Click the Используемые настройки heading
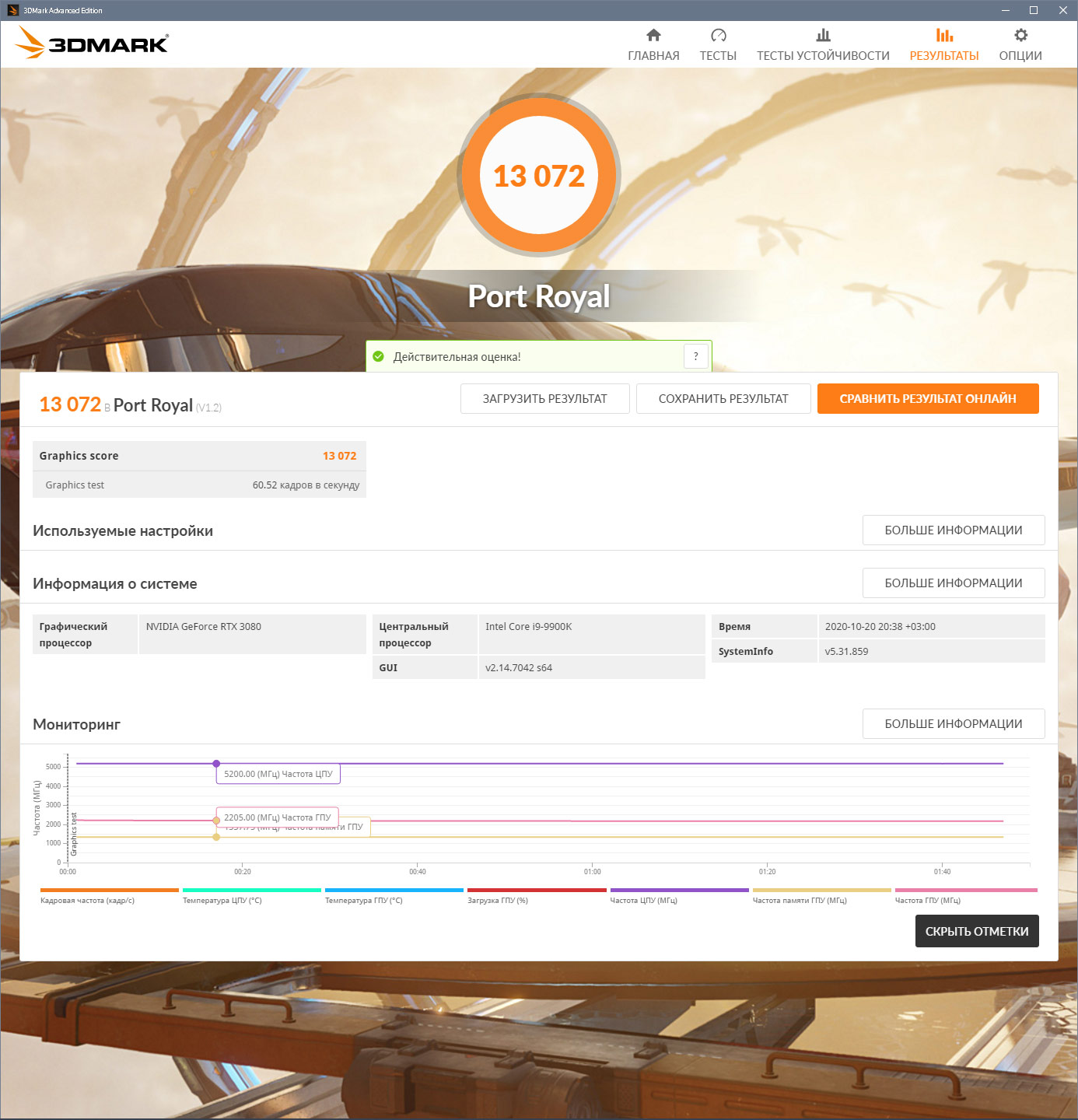This screenshot has height=1120, width=1078. pyautogui.click(x=123, y=530)
